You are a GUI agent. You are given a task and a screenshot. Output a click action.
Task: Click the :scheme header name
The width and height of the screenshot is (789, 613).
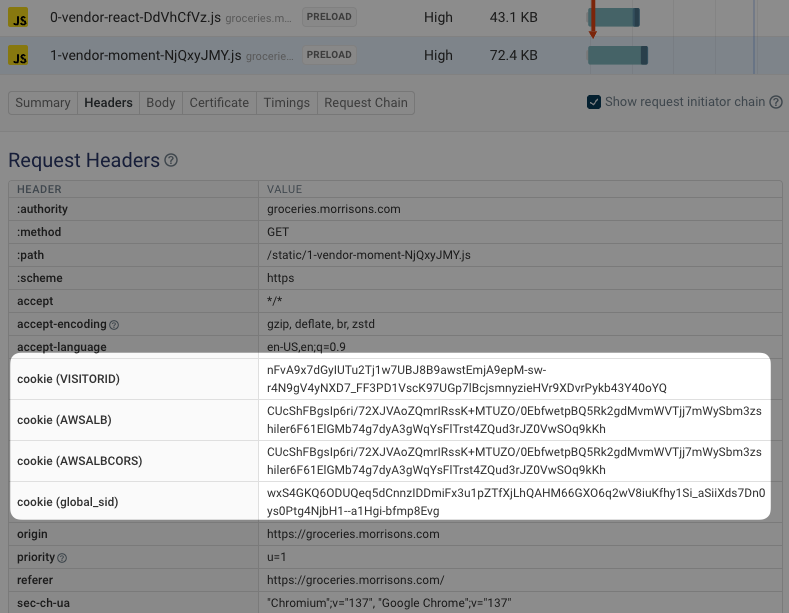click(40, 278)
